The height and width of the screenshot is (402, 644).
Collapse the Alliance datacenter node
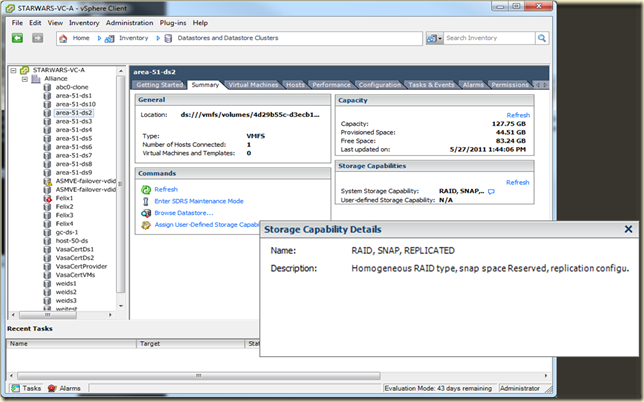25,79
